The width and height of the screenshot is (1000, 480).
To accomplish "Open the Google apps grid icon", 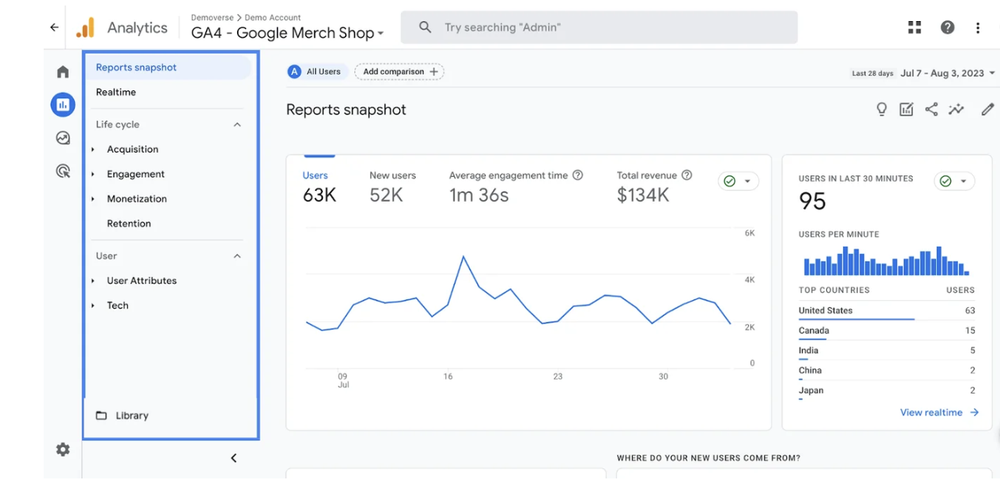I will 915,27.
